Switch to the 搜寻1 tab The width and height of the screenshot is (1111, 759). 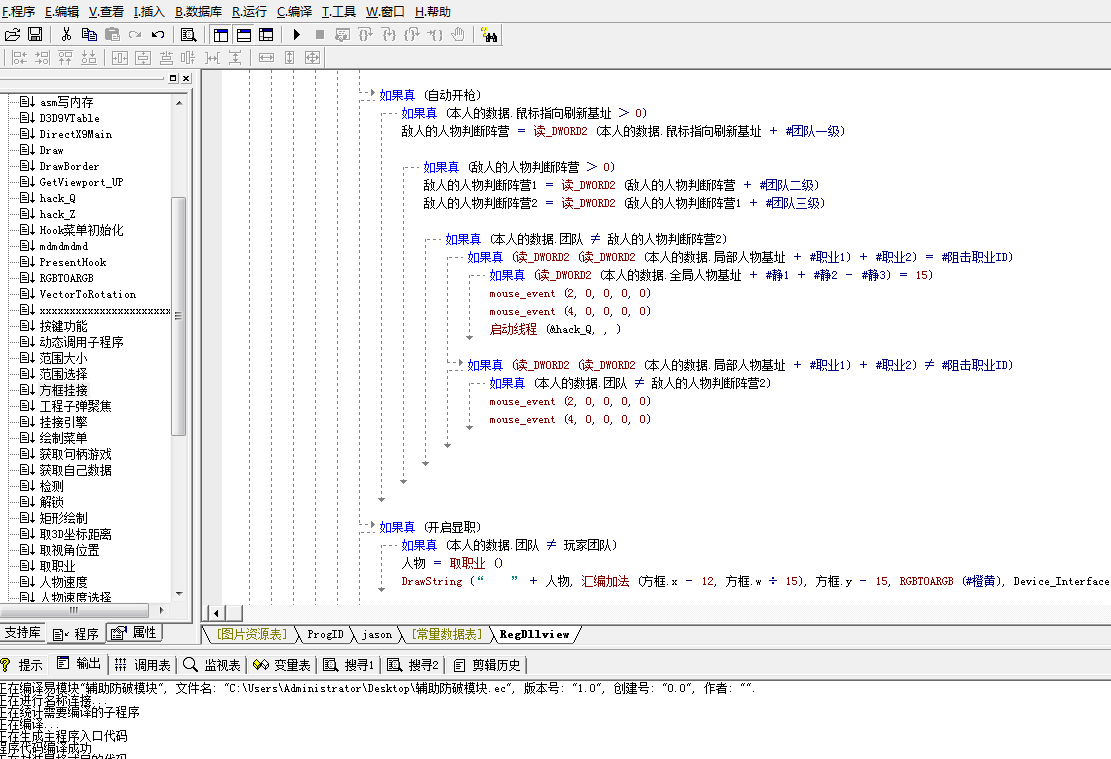click(x=349, y=665)
